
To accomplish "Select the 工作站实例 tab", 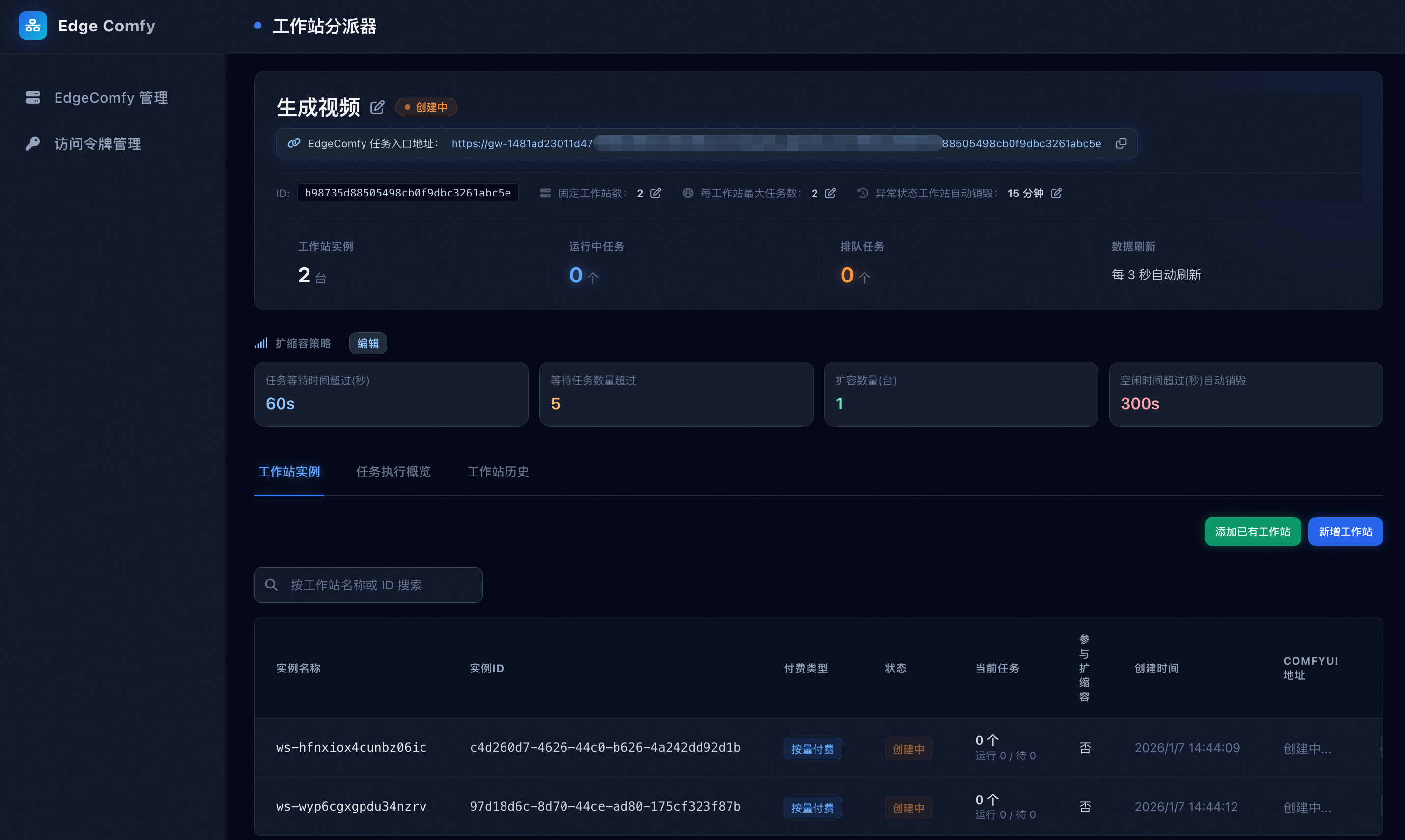I will 289,472.
